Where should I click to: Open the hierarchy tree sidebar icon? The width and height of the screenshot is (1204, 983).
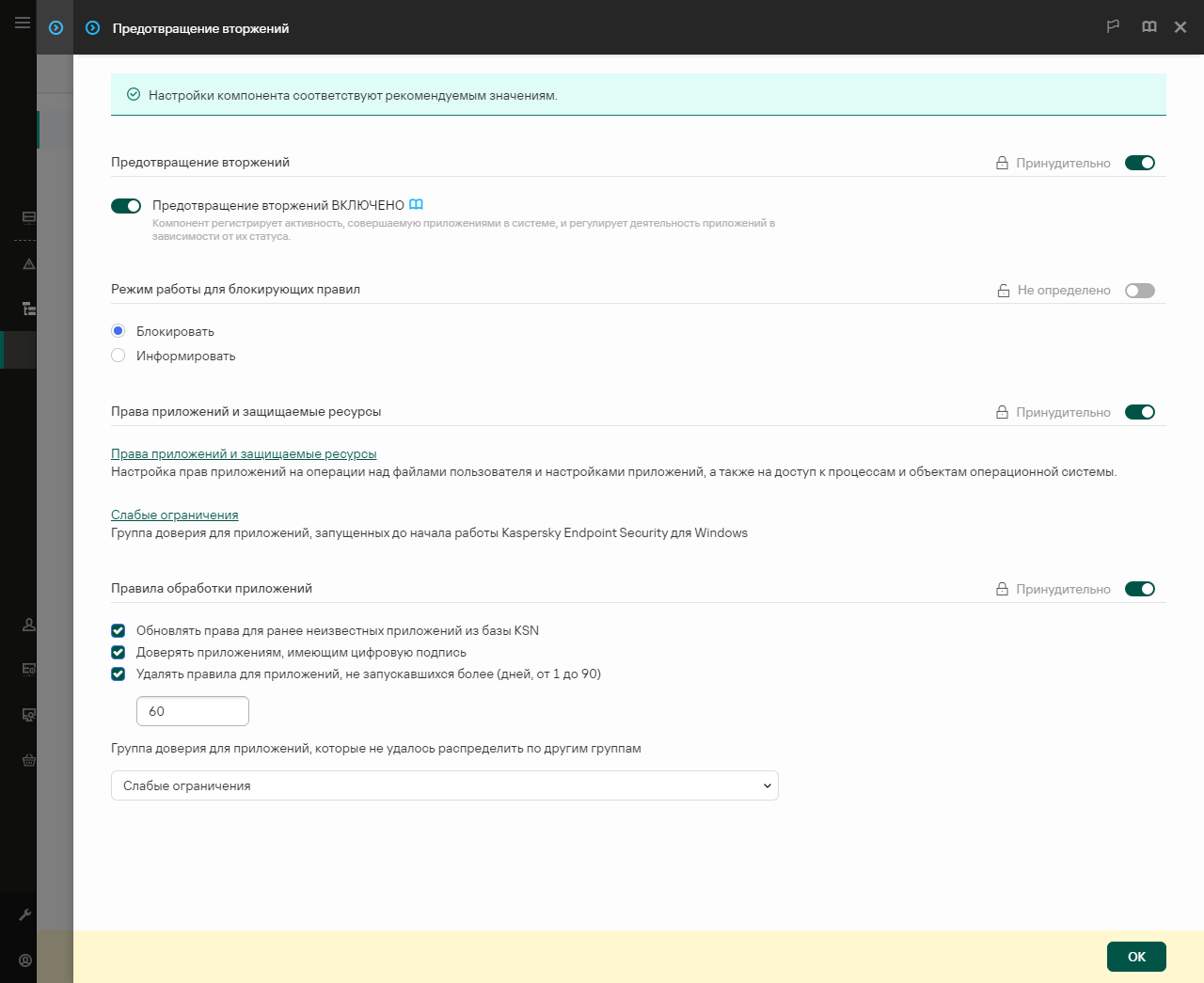point(29,309)
